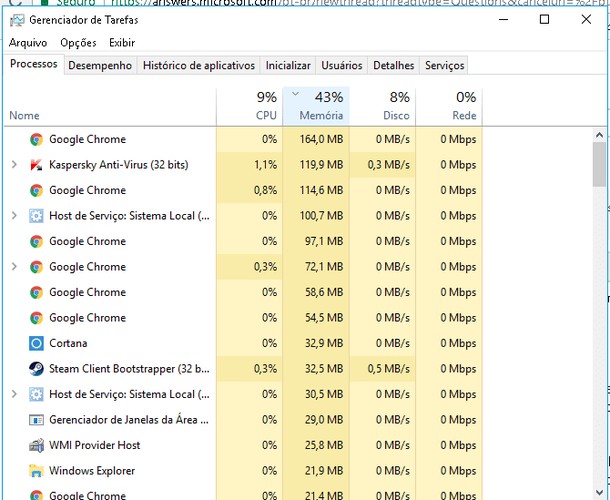The width and height of the screenshot is (610, 500).
Task: Click the Kaspersky Anti-Virus icon
Action: point(36,165)
